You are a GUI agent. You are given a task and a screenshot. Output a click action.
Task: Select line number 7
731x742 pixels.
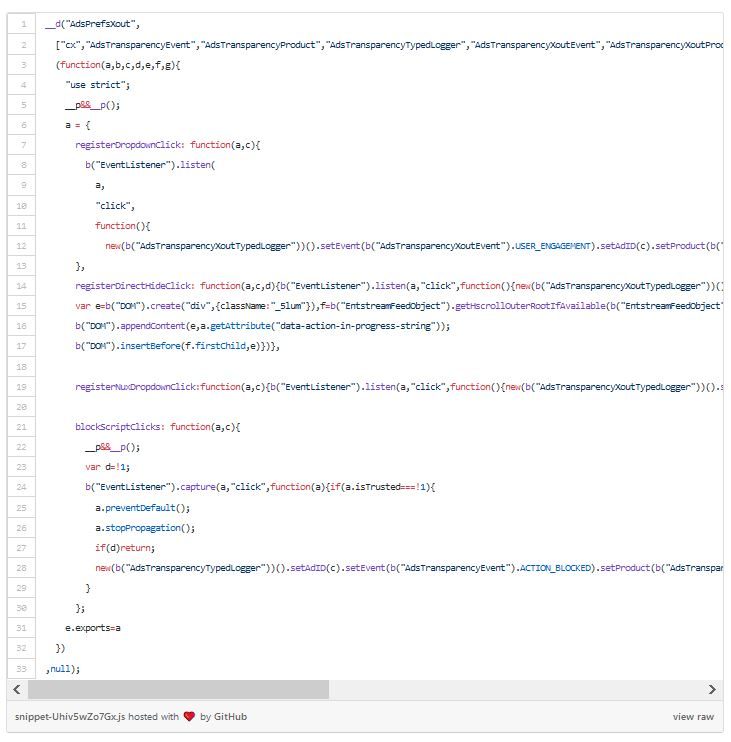click(23, 145)
